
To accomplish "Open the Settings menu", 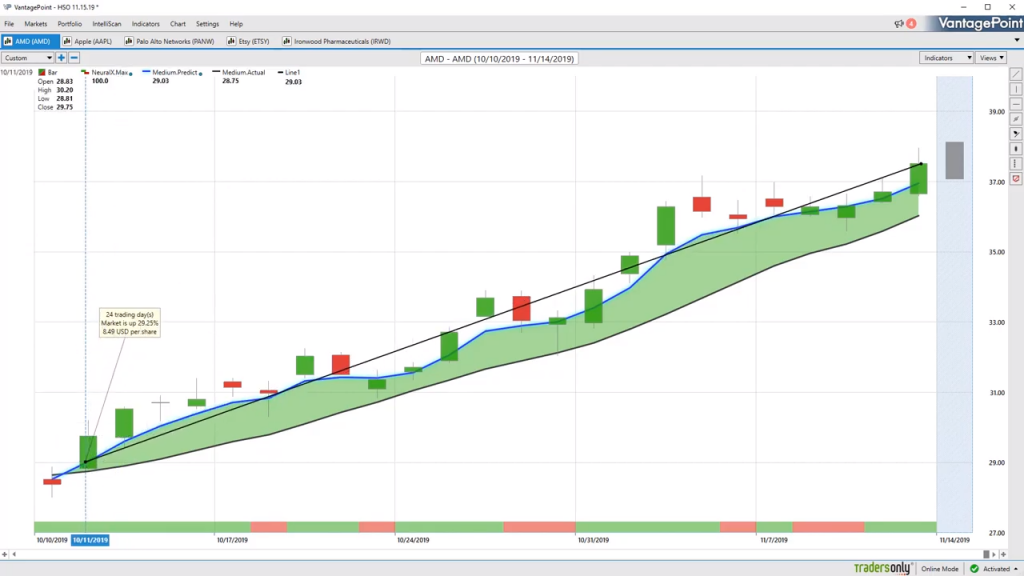I will point(208,24).
